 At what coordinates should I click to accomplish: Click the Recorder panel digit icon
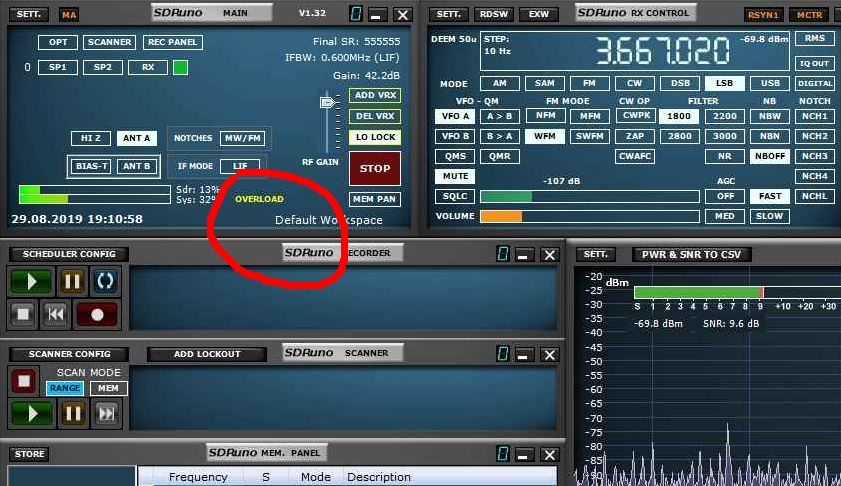(502, 254)
